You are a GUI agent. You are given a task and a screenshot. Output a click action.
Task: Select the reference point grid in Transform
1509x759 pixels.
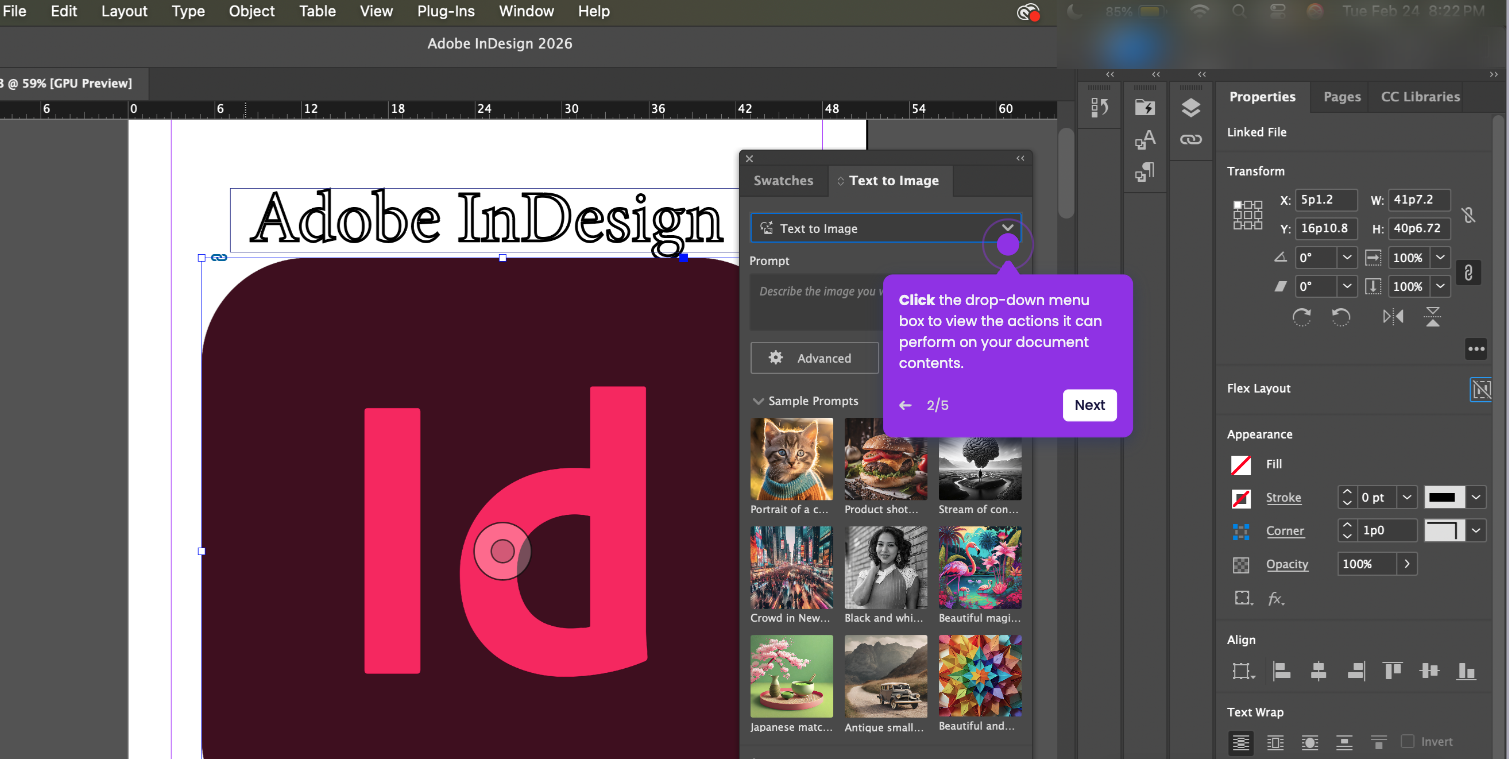[x=1247, y=214]
